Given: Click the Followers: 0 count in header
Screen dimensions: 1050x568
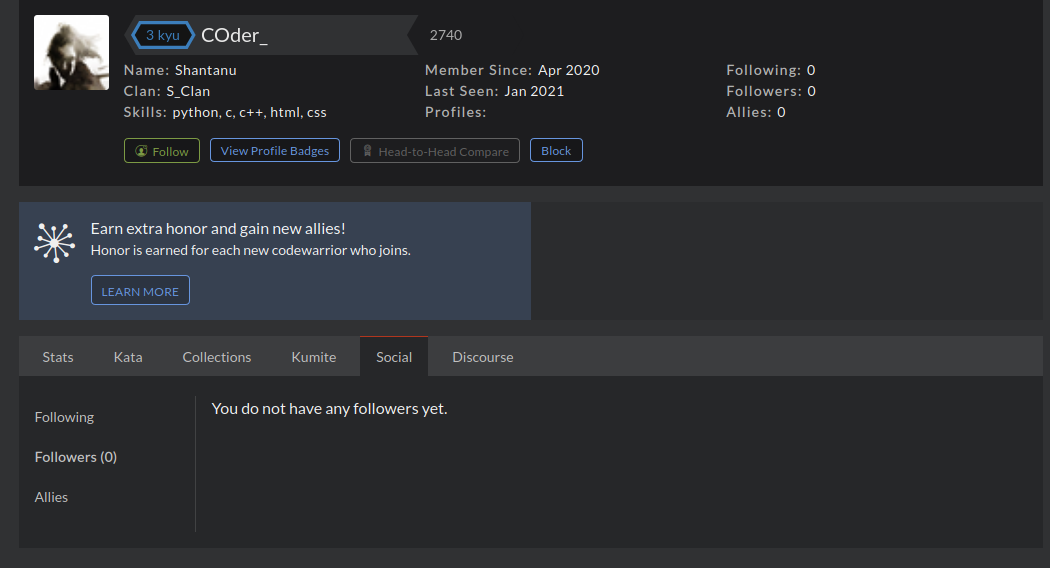Looking at the screenshot, I should pyautogui.click(x=771, y=91).
